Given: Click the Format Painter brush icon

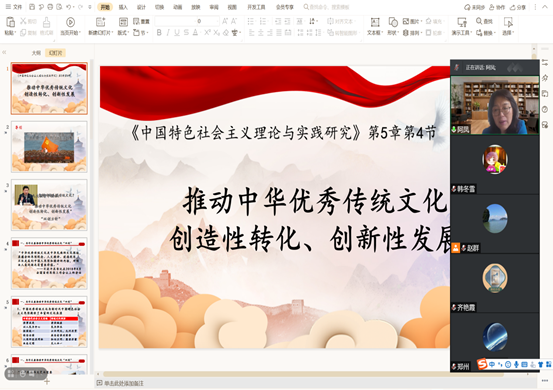Looking at the screenshot, I should click(x=46, y=23).
